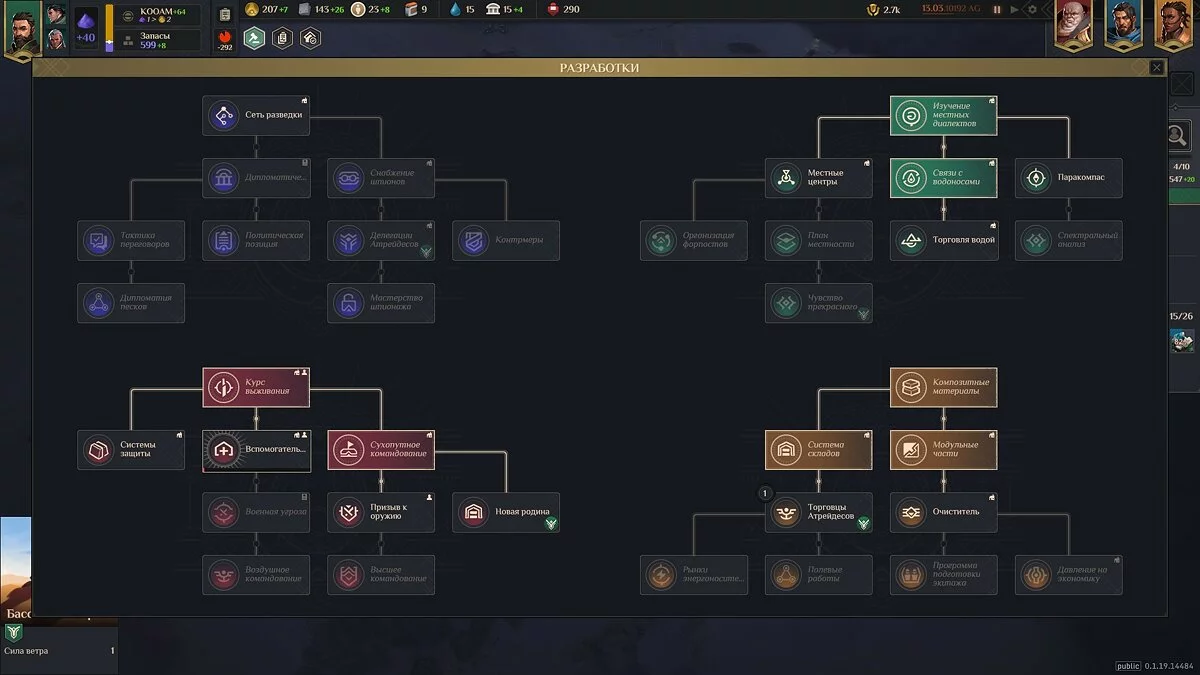Select the Полевые работы development
The height and width of the screenshot is (675, 1200).
819,575
